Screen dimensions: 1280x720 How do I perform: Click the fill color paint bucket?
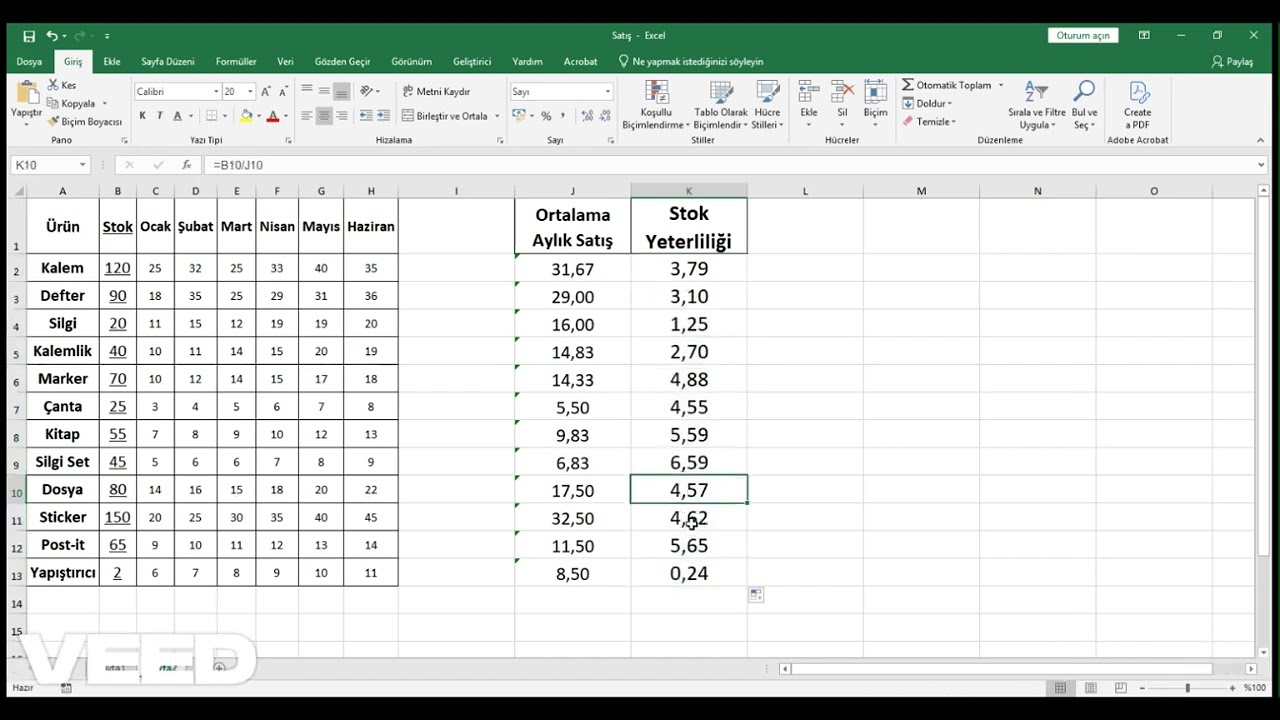pos(246,116)
